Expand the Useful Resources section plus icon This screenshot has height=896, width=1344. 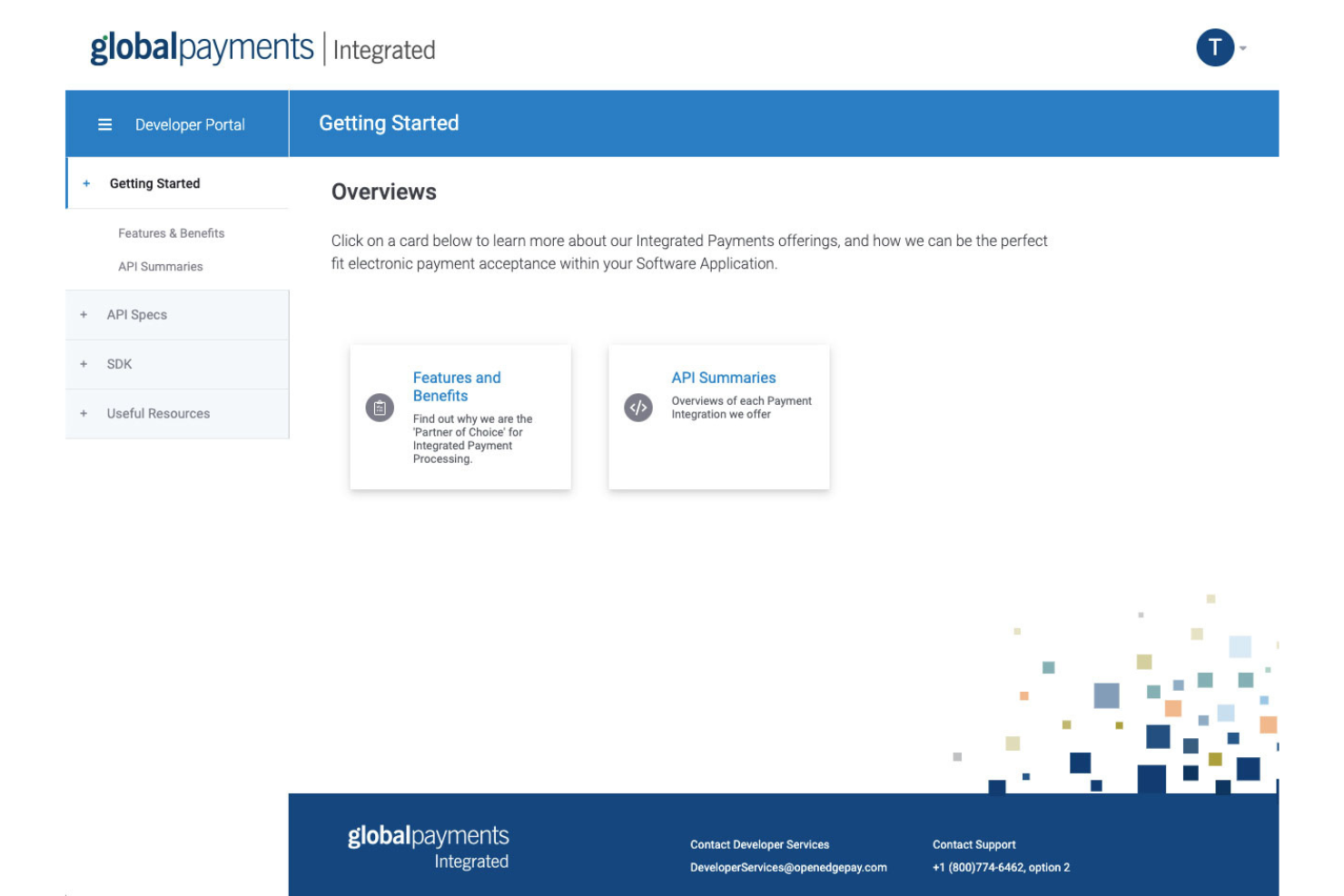click(x=84, y=414)
